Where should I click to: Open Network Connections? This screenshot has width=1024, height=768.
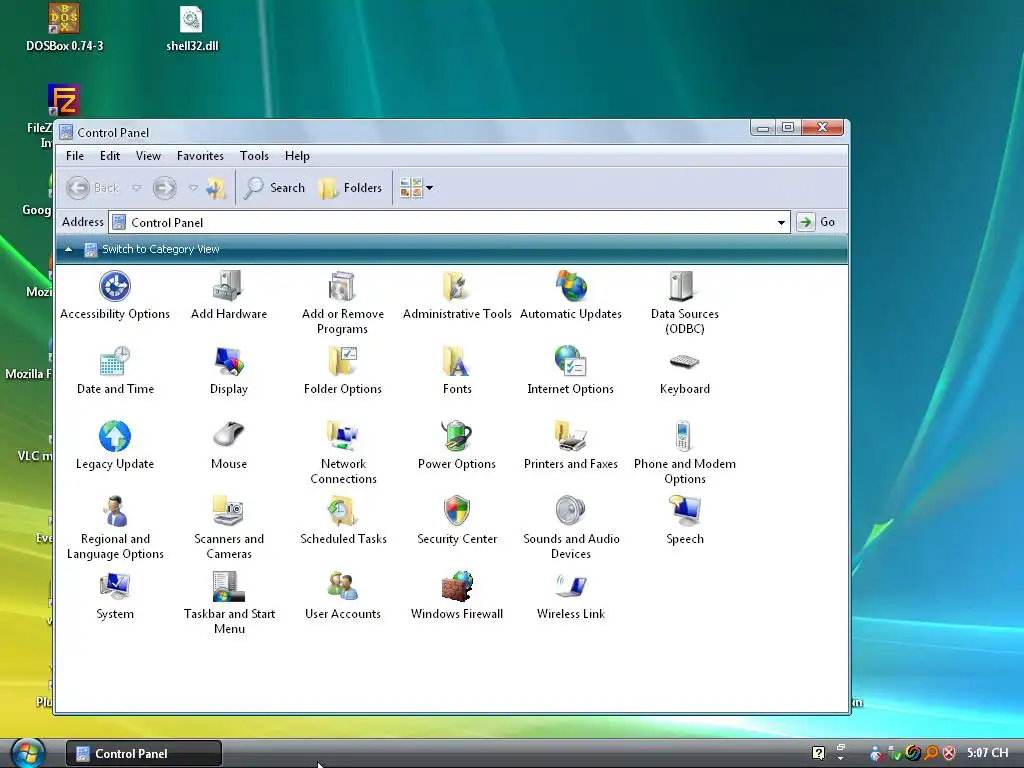342,453
